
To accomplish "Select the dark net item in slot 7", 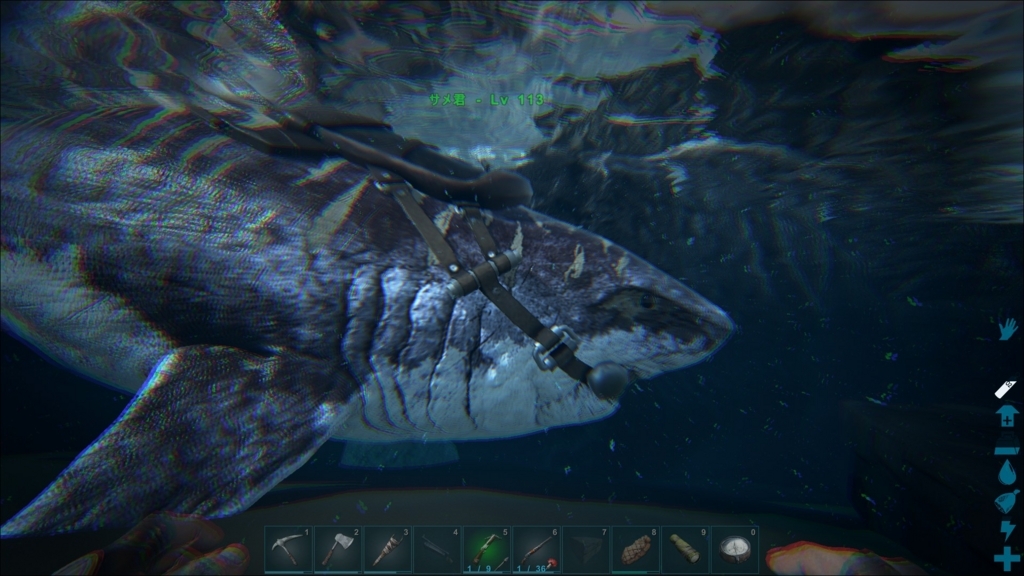I will click(586, 549).
